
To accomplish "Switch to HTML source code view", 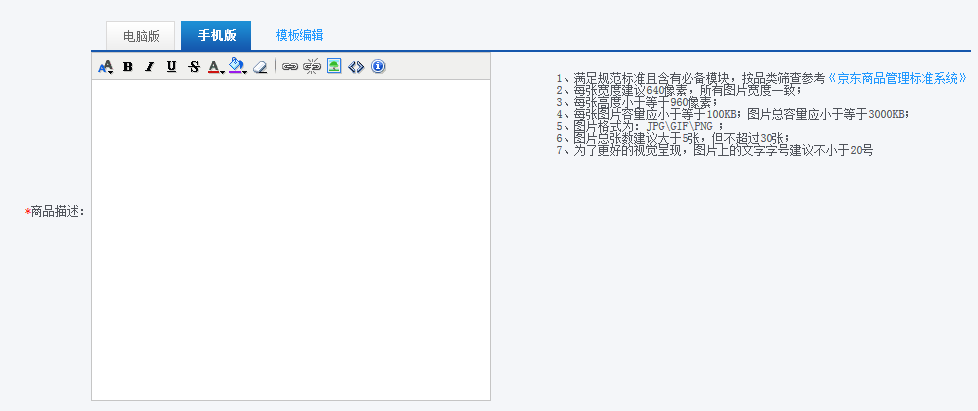I will pyautogui.click(x=356, y=67).
